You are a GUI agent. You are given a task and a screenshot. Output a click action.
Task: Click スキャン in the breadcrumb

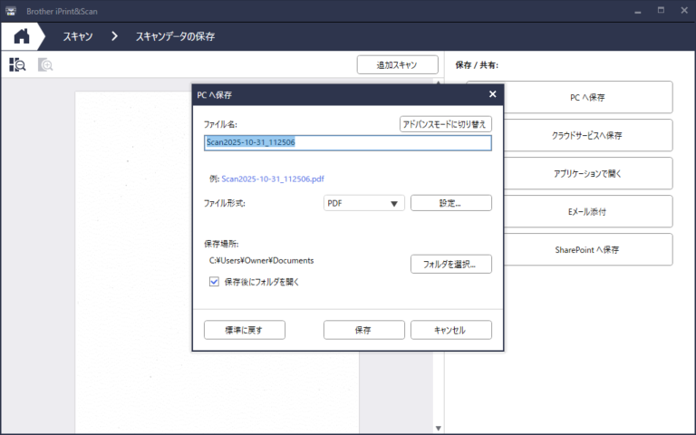78,37
